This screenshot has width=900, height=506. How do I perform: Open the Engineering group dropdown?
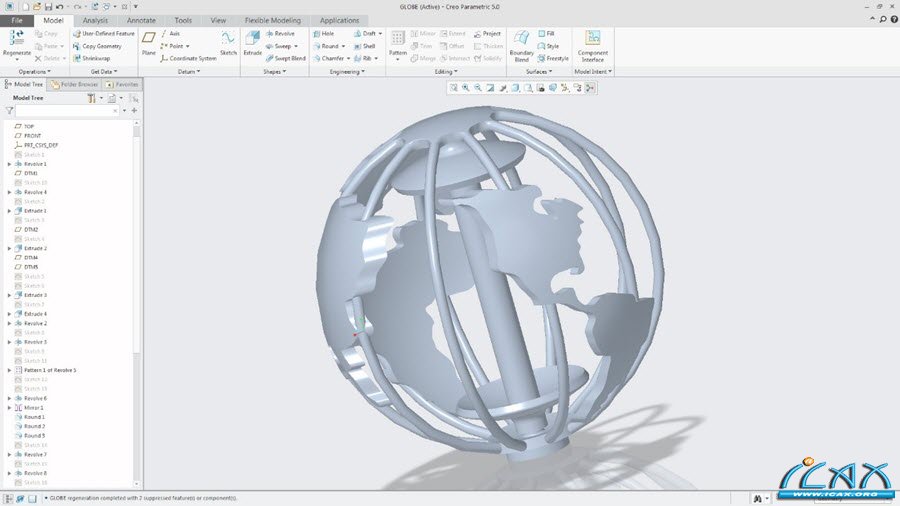[348, 72]
